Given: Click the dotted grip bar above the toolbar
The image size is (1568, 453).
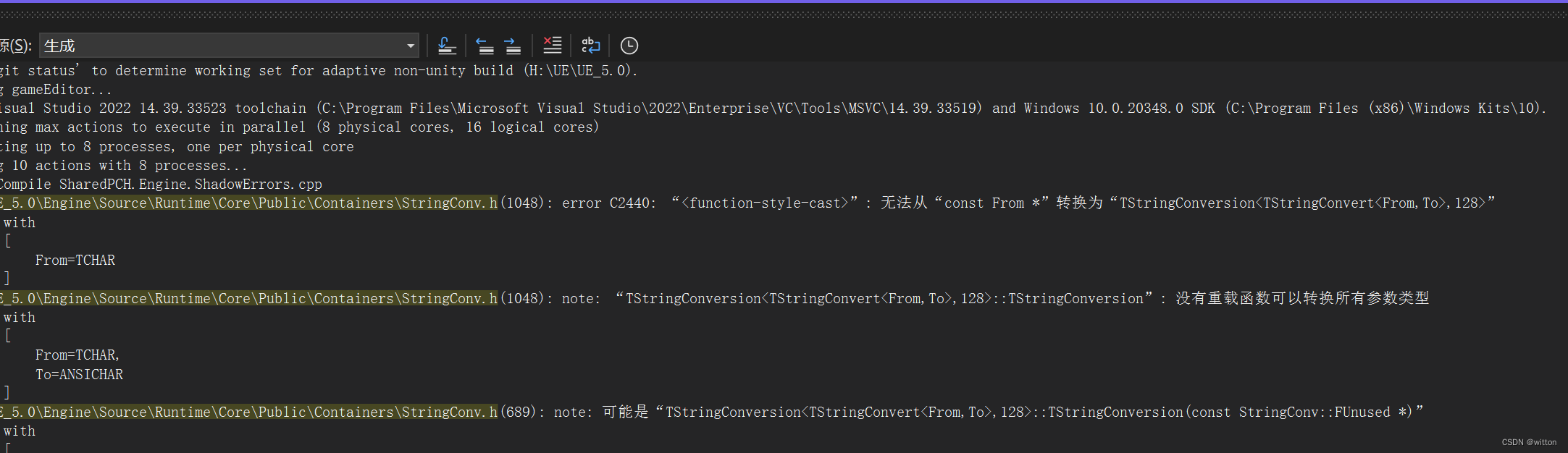Looking at the screenshot, I should [784, 14].
